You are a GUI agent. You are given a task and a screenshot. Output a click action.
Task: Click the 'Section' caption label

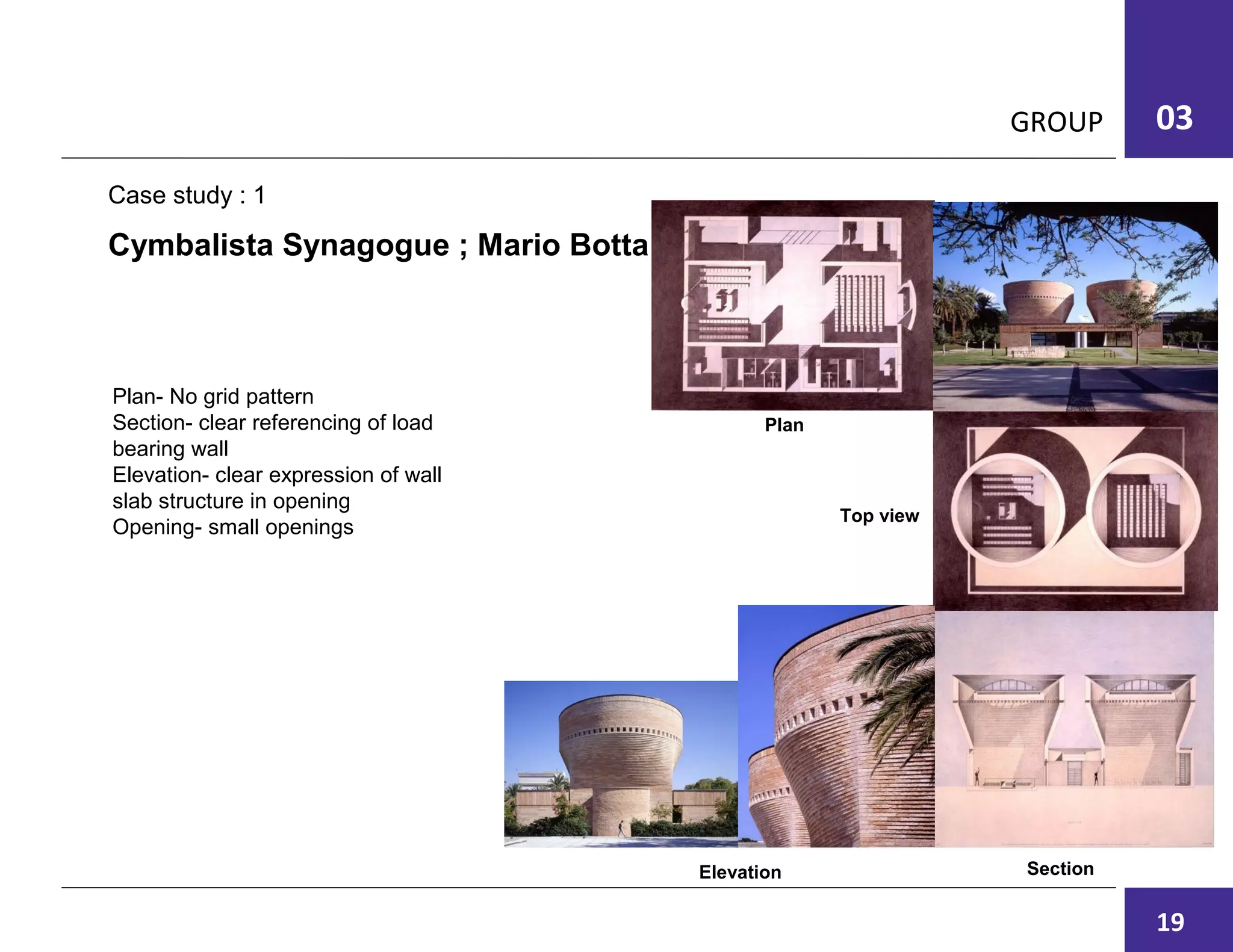1060,868
